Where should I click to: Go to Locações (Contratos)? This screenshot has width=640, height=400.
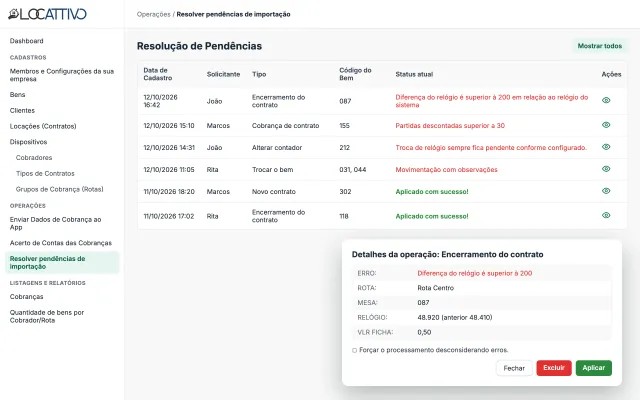pos(43,126)
